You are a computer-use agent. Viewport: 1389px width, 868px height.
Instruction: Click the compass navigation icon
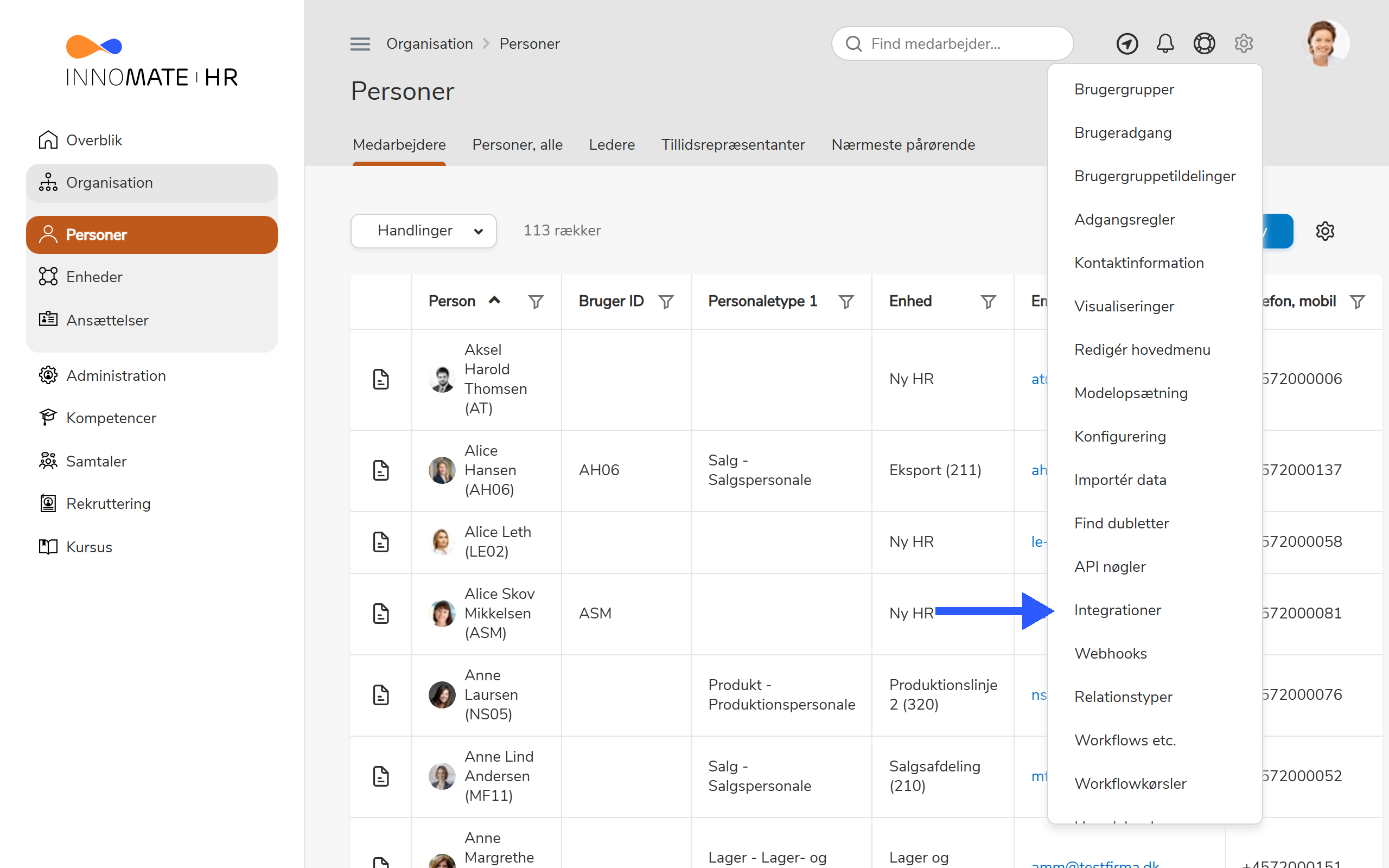[x=1127, y=43]
